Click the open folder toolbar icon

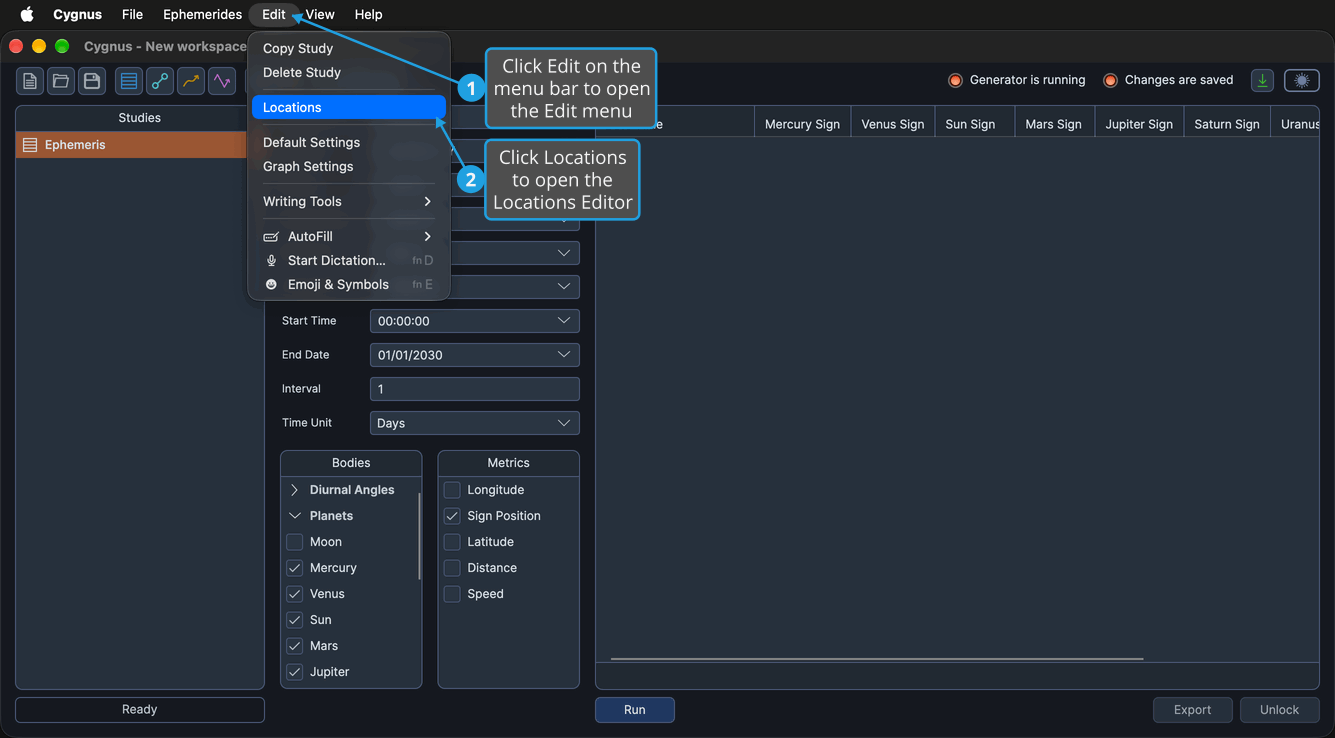point(61,81)
